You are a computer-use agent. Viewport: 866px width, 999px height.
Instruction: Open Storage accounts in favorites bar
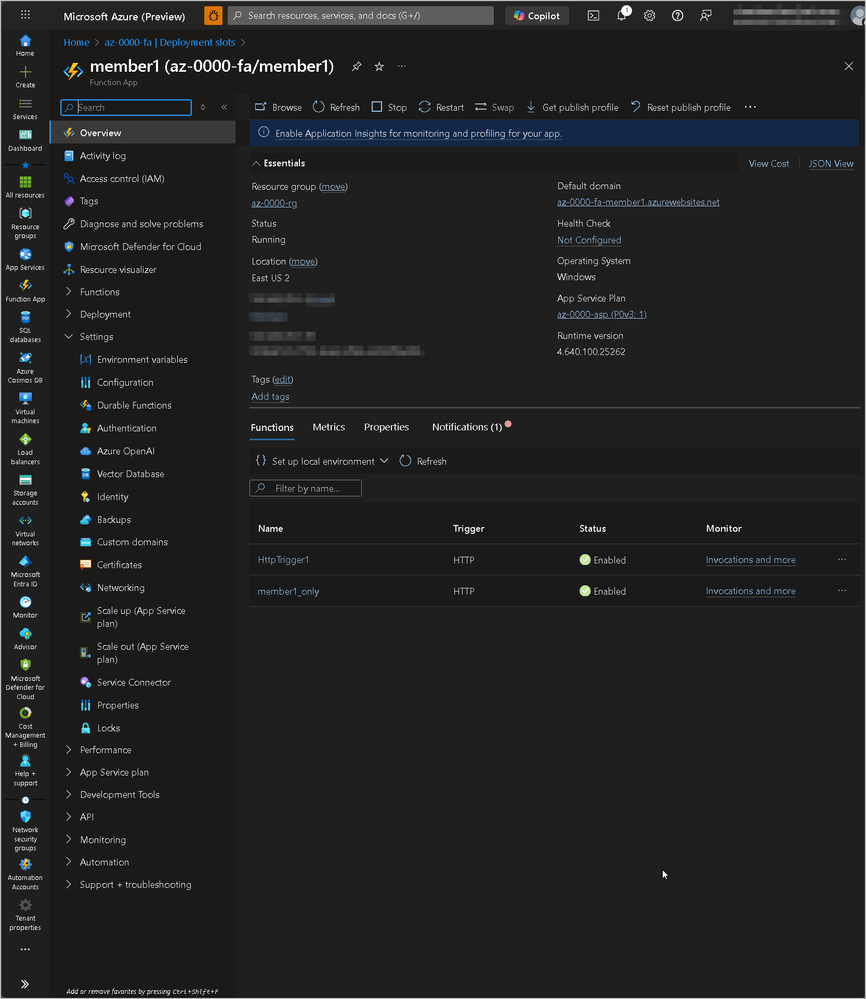point(25,490)
